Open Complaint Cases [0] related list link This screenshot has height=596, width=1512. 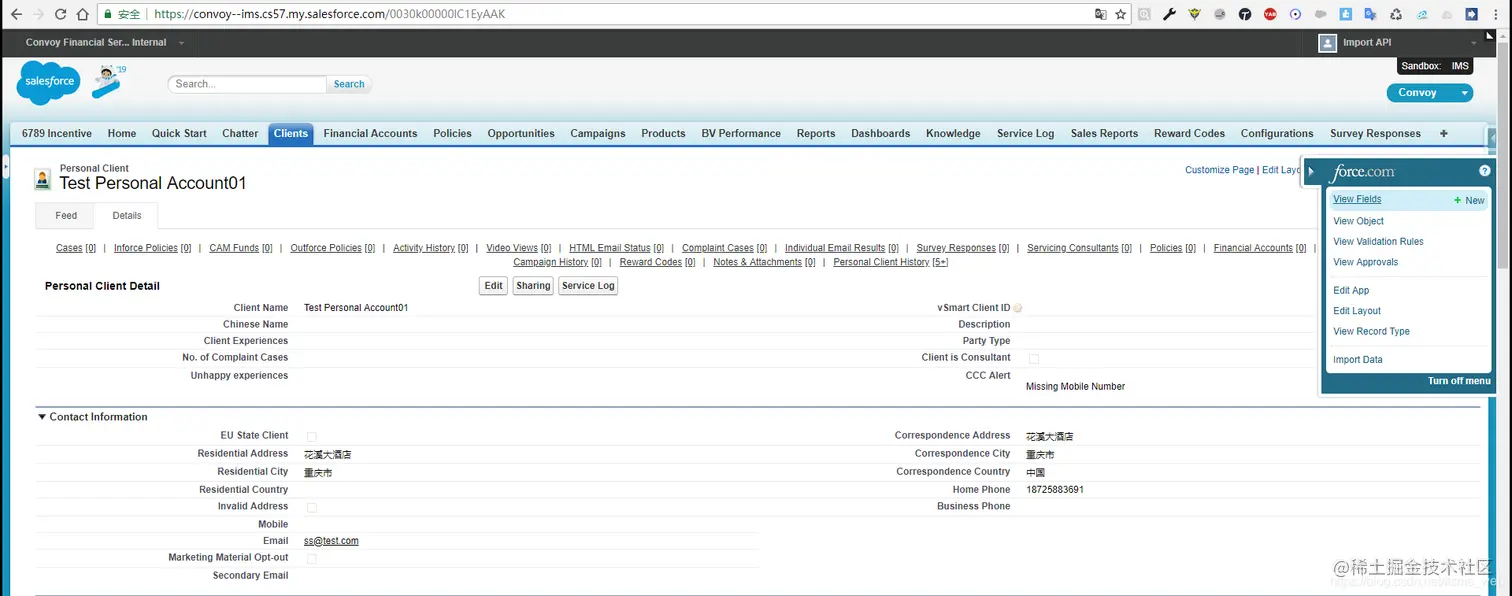(724, 248)
